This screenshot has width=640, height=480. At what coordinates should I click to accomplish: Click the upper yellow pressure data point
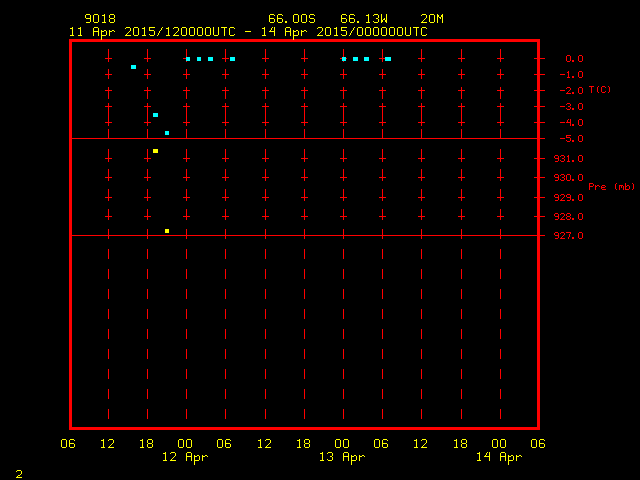[x=156, y=151]
